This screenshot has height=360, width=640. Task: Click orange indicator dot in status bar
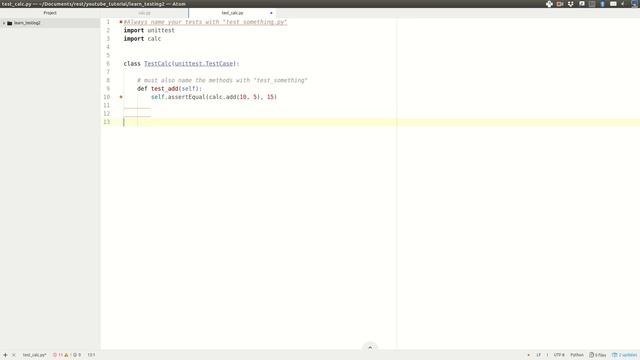pyautogui.click(x=529, y=355)
